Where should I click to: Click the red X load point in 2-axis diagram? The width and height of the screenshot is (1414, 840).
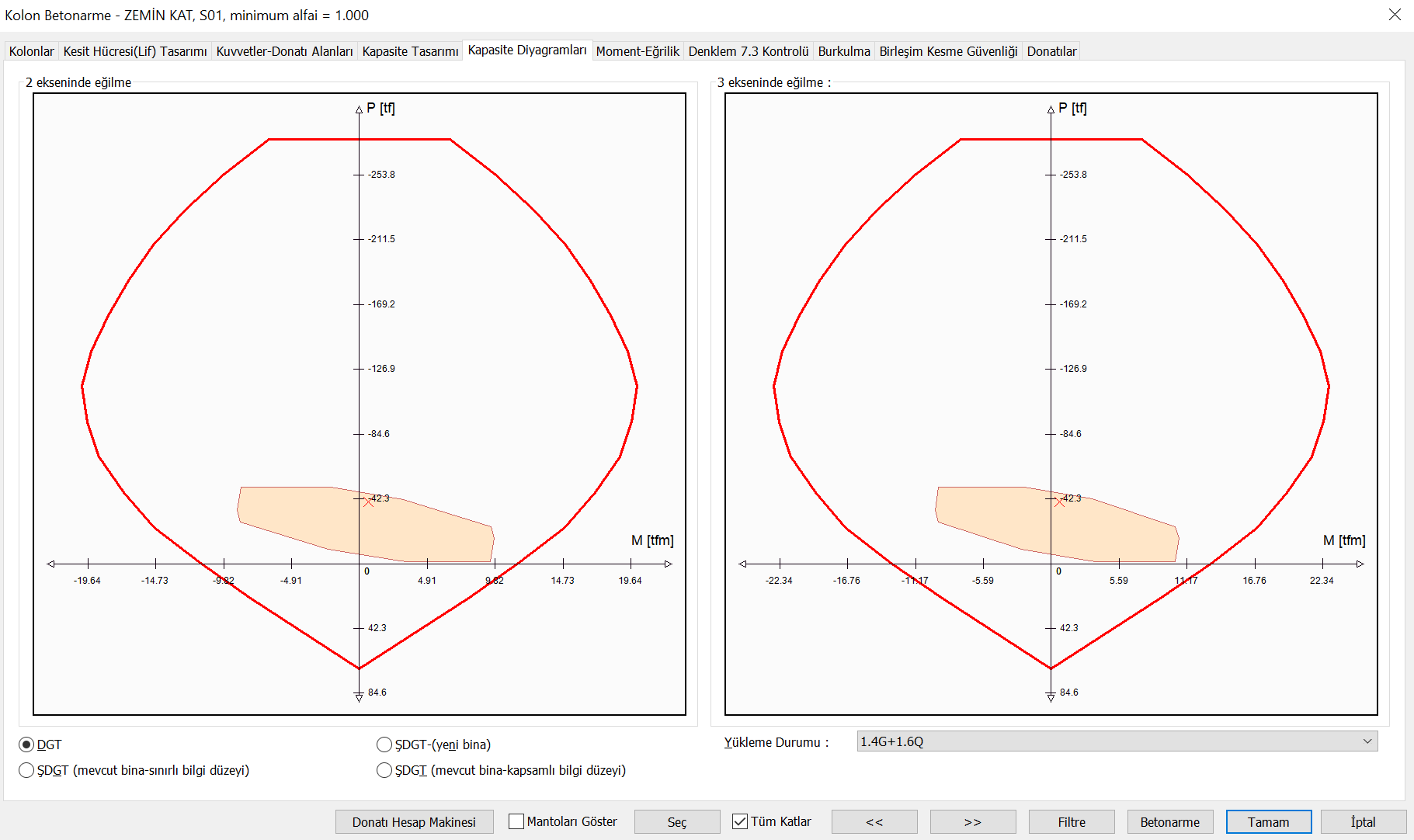coord(369,502)
